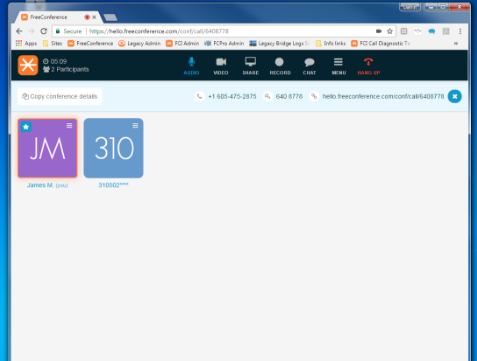Open a new browser tab

coord(110,17)
